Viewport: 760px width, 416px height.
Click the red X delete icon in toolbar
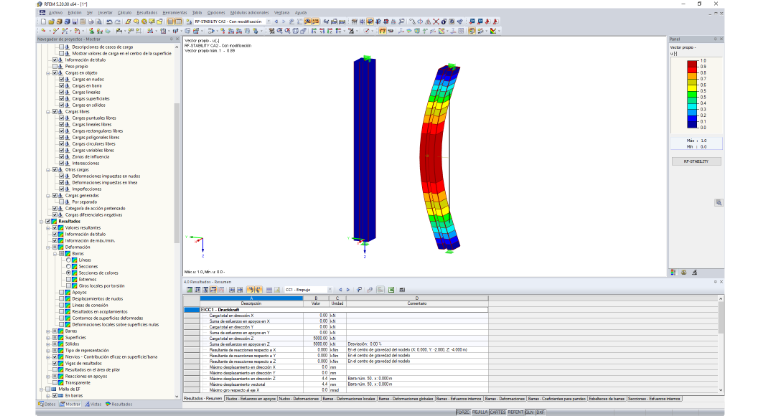(436, 21)
